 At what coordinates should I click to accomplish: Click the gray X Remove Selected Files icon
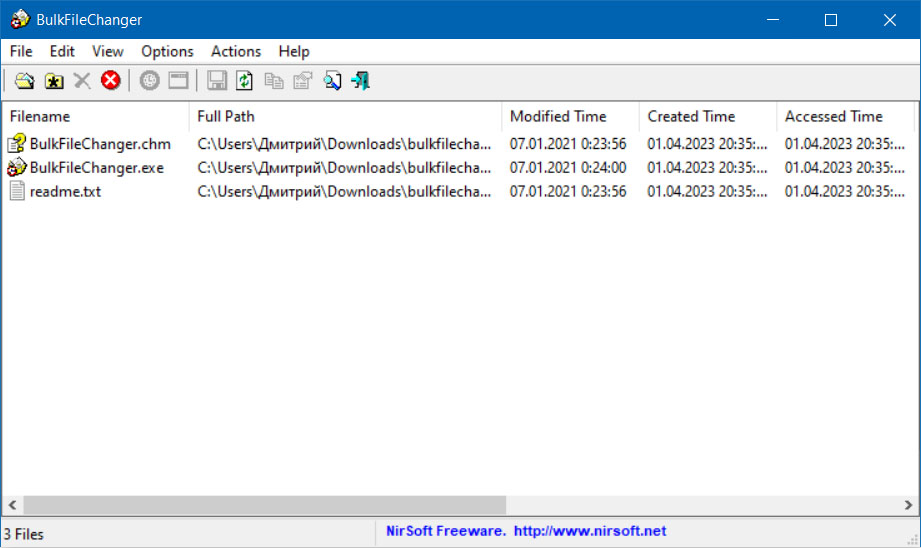pyautogui.click(x=82, y=80)
